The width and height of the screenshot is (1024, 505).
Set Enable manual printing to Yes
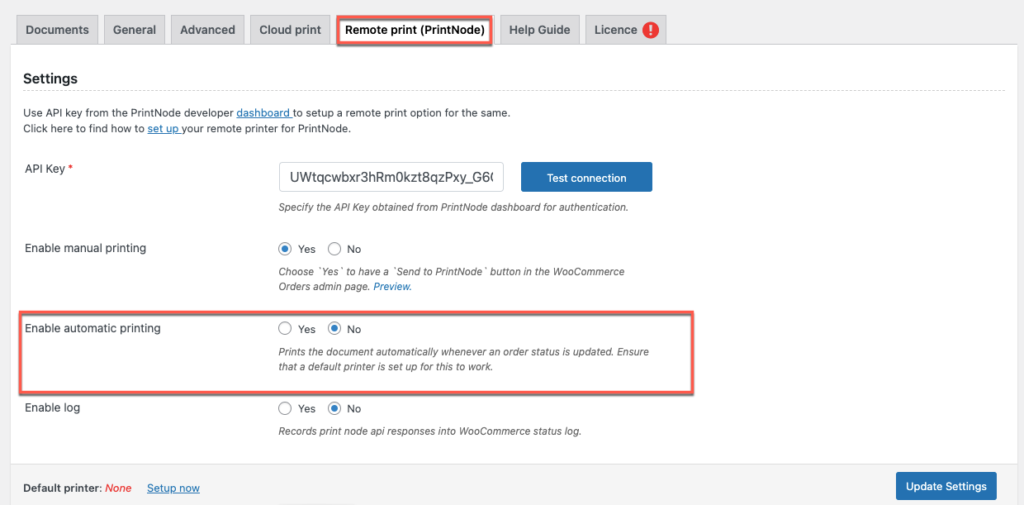click(284, 249)
